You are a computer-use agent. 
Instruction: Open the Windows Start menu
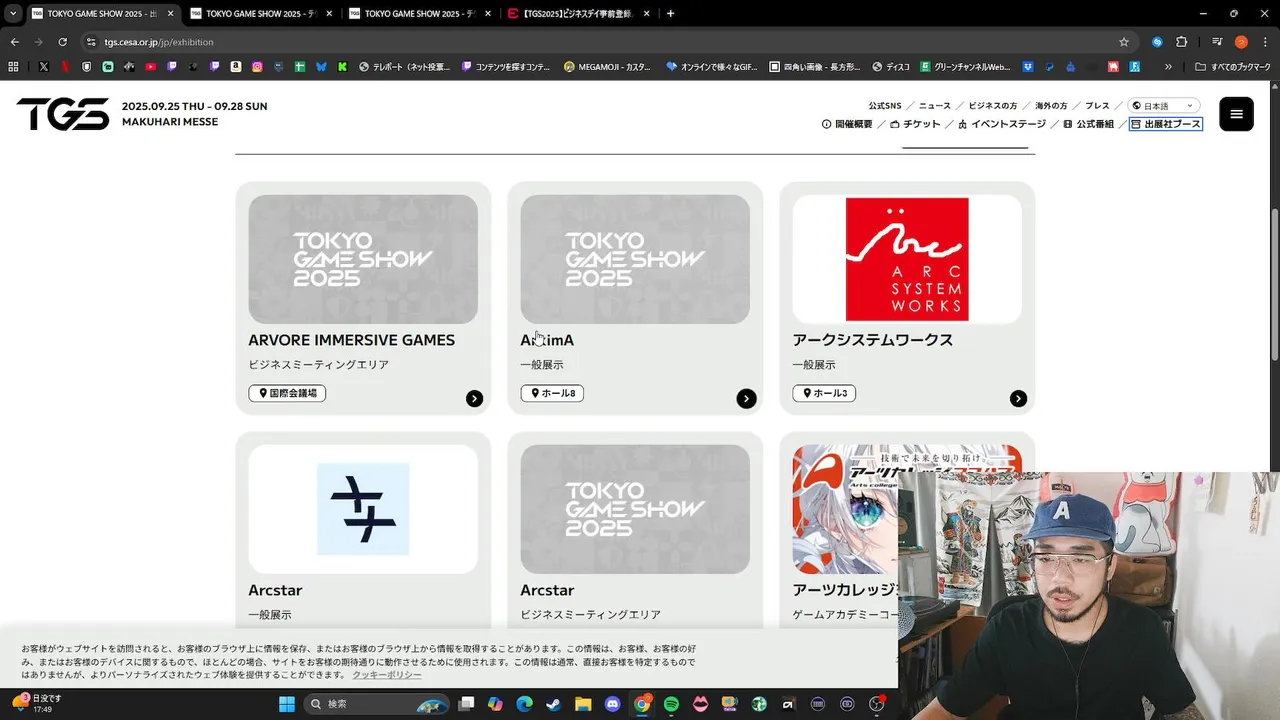click(287, 704)
